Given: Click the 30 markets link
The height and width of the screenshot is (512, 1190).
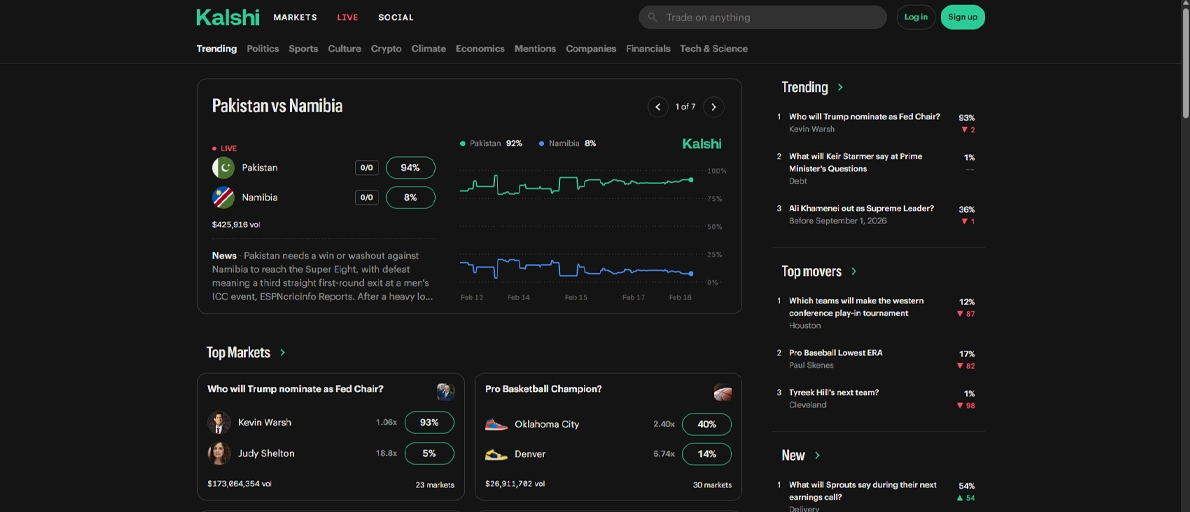Looking at the screenshot, I should pyautogui.click(x=712, y=485).
